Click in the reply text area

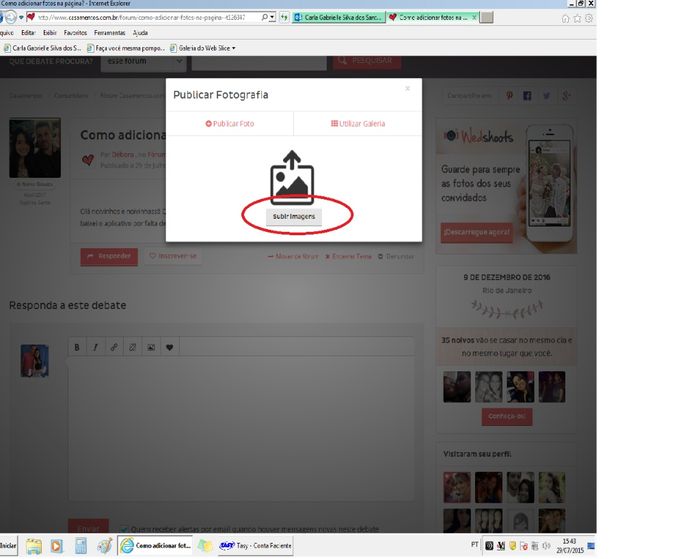(x=241, y=428)
